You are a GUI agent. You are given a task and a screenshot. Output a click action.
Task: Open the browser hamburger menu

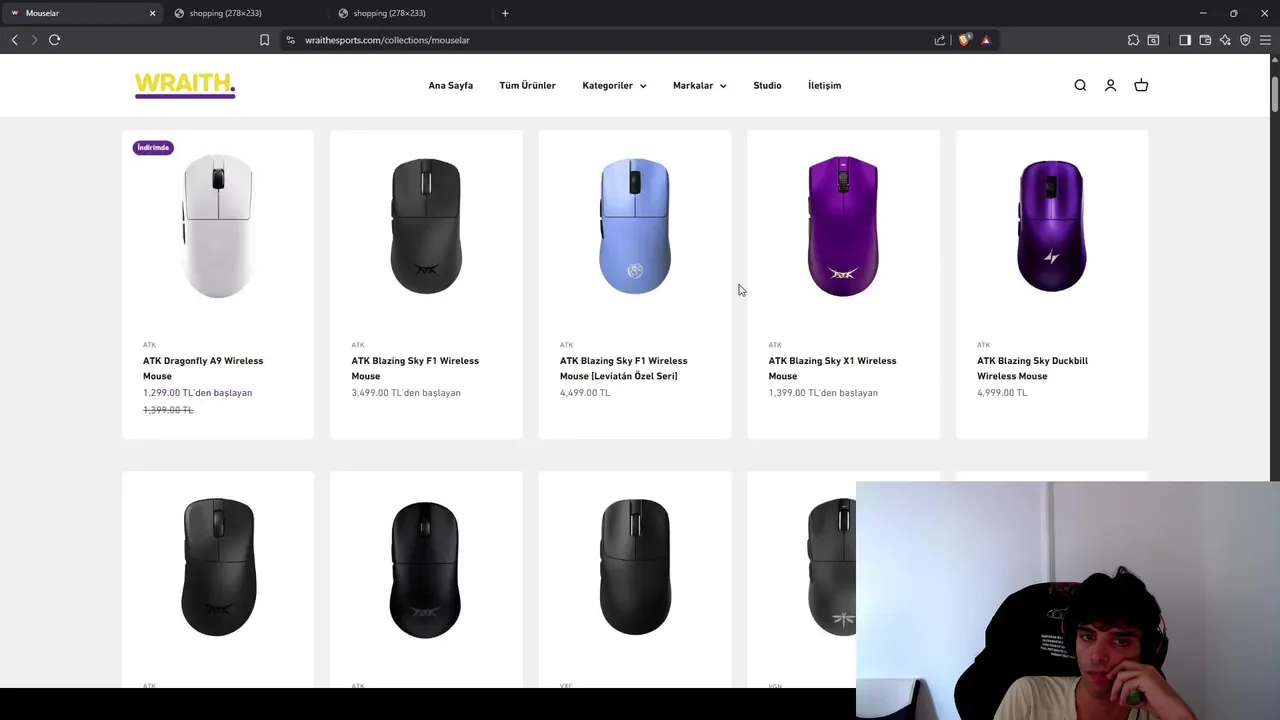pos(1265,40)
